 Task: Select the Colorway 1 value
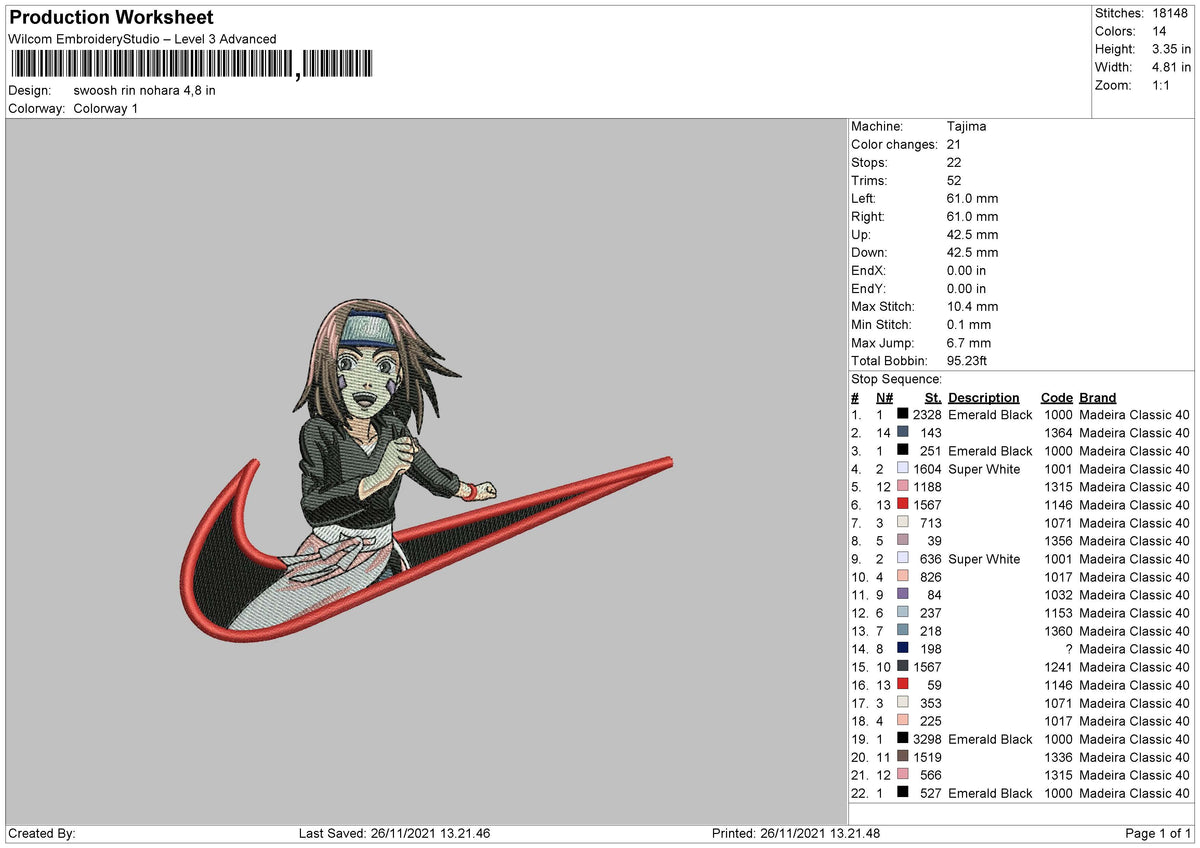(x=106, y=108)
